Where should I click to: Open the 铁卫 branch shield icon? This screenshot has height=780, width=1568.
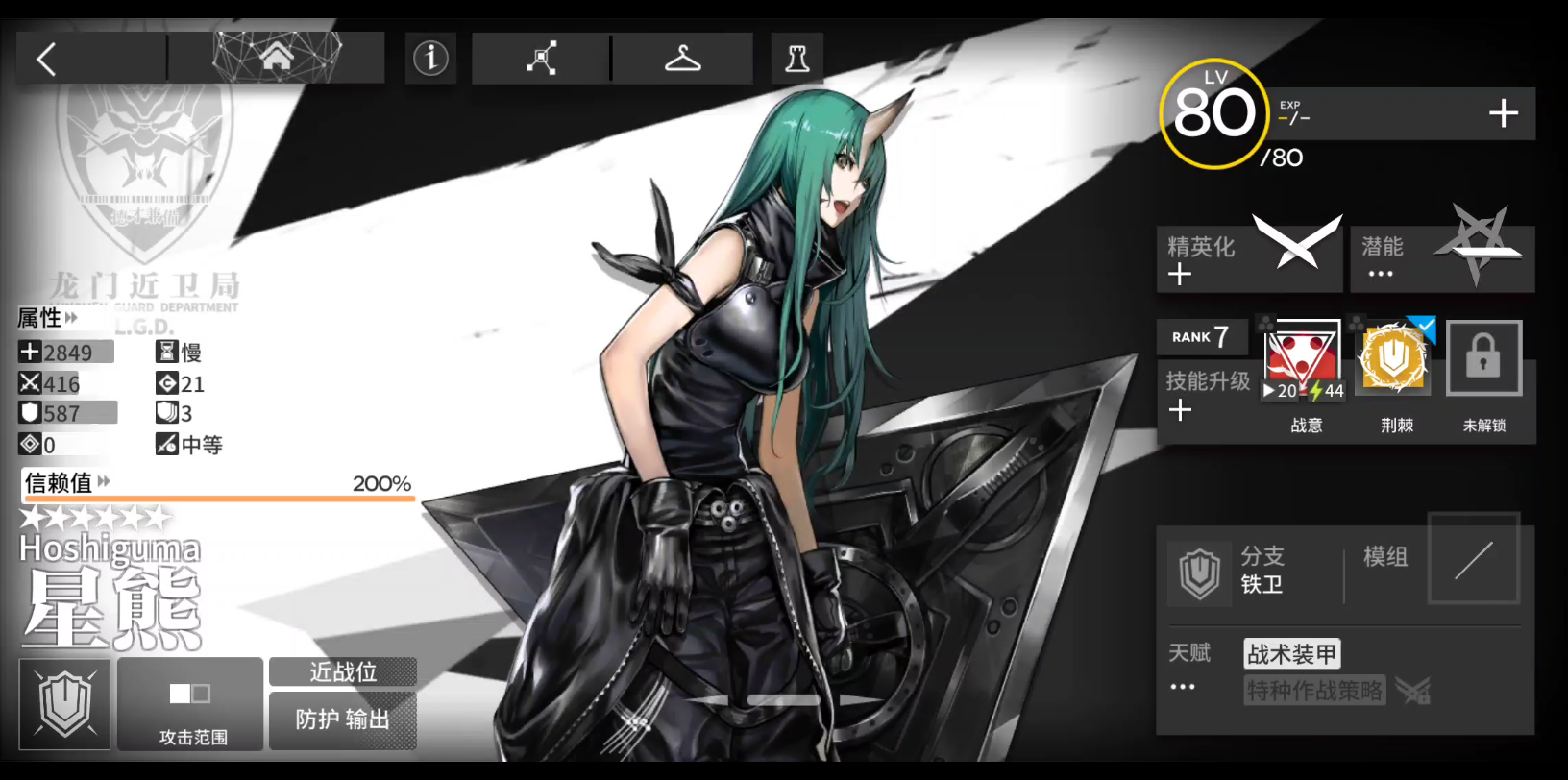point(1199,573)
